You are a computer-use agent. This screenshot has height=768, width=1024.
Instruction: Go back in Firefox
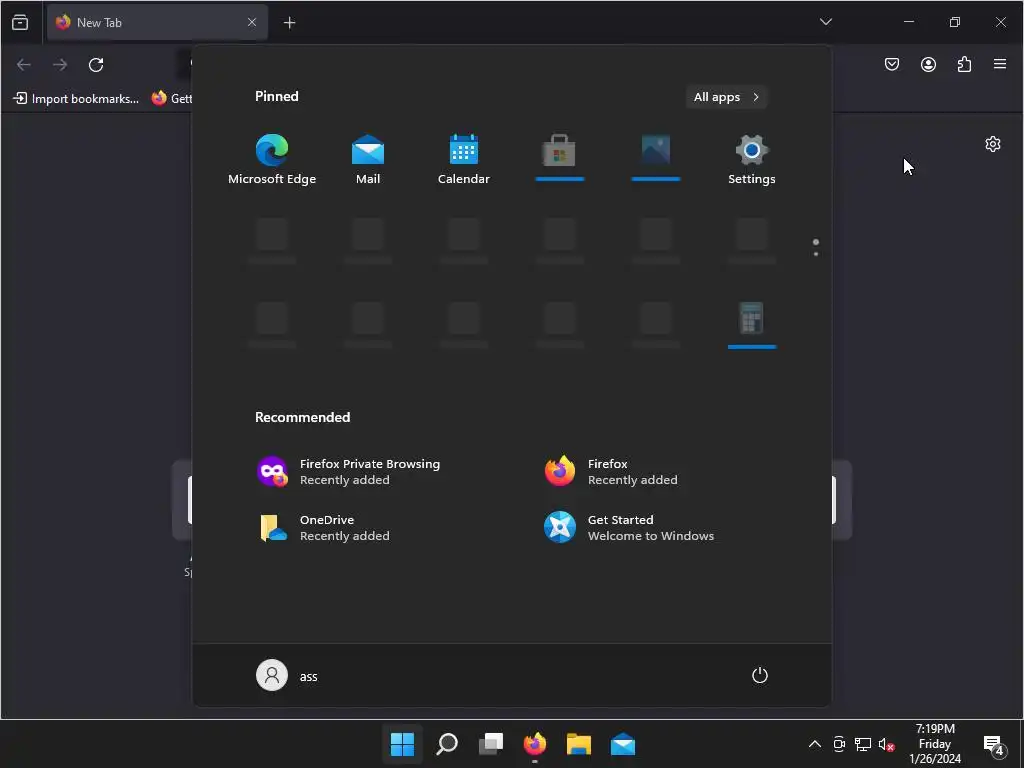pos(24,65)
